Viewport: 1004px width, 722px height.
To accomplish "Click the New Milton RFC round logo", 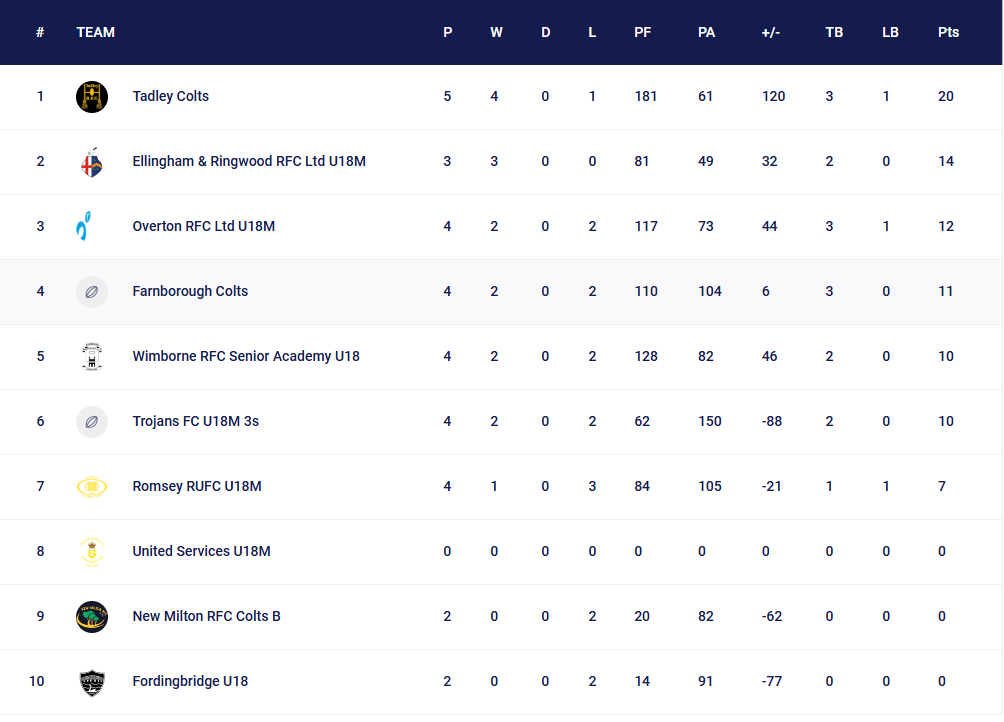I will click(92, 617).
